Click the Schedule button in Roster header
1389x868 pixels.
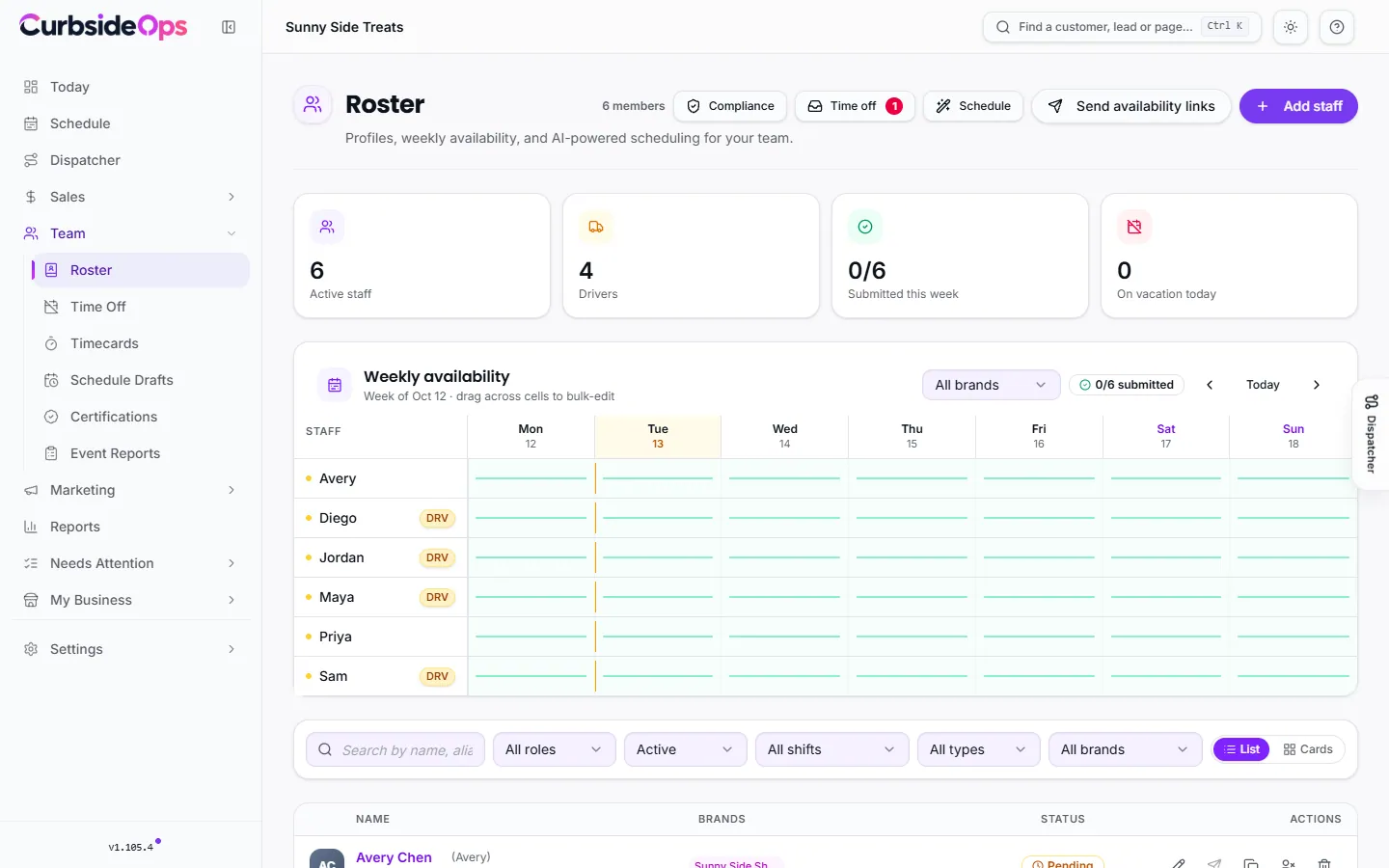(x=973, y=106)
